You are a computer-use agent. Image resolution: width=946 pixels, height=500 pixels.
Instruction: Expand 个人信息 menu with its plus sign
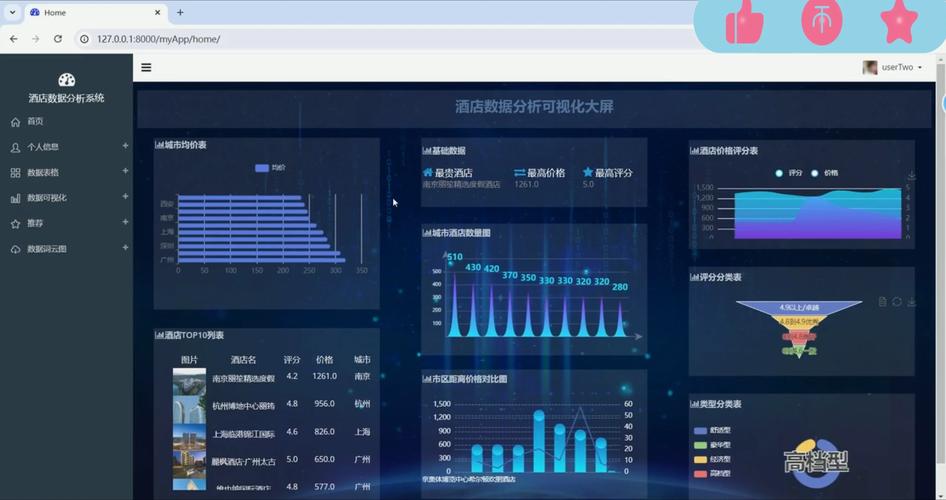pyautogui.click(x=125, y=146)
